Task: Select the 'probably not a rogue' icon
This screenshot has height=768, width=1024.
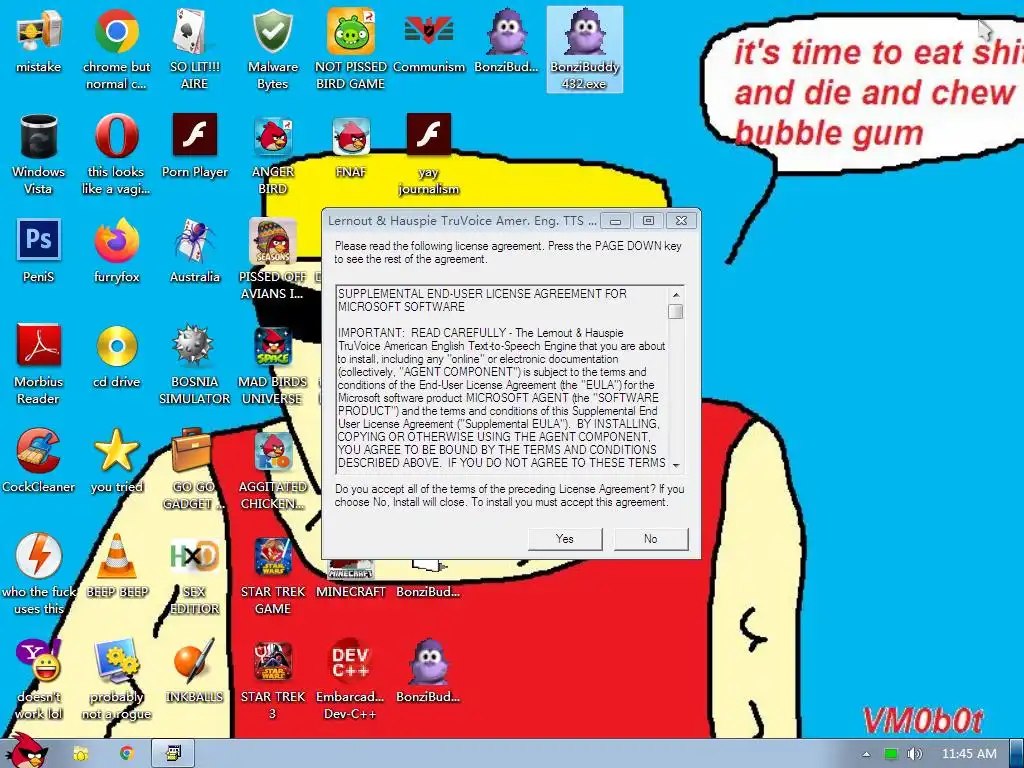Action: [116, 679]
